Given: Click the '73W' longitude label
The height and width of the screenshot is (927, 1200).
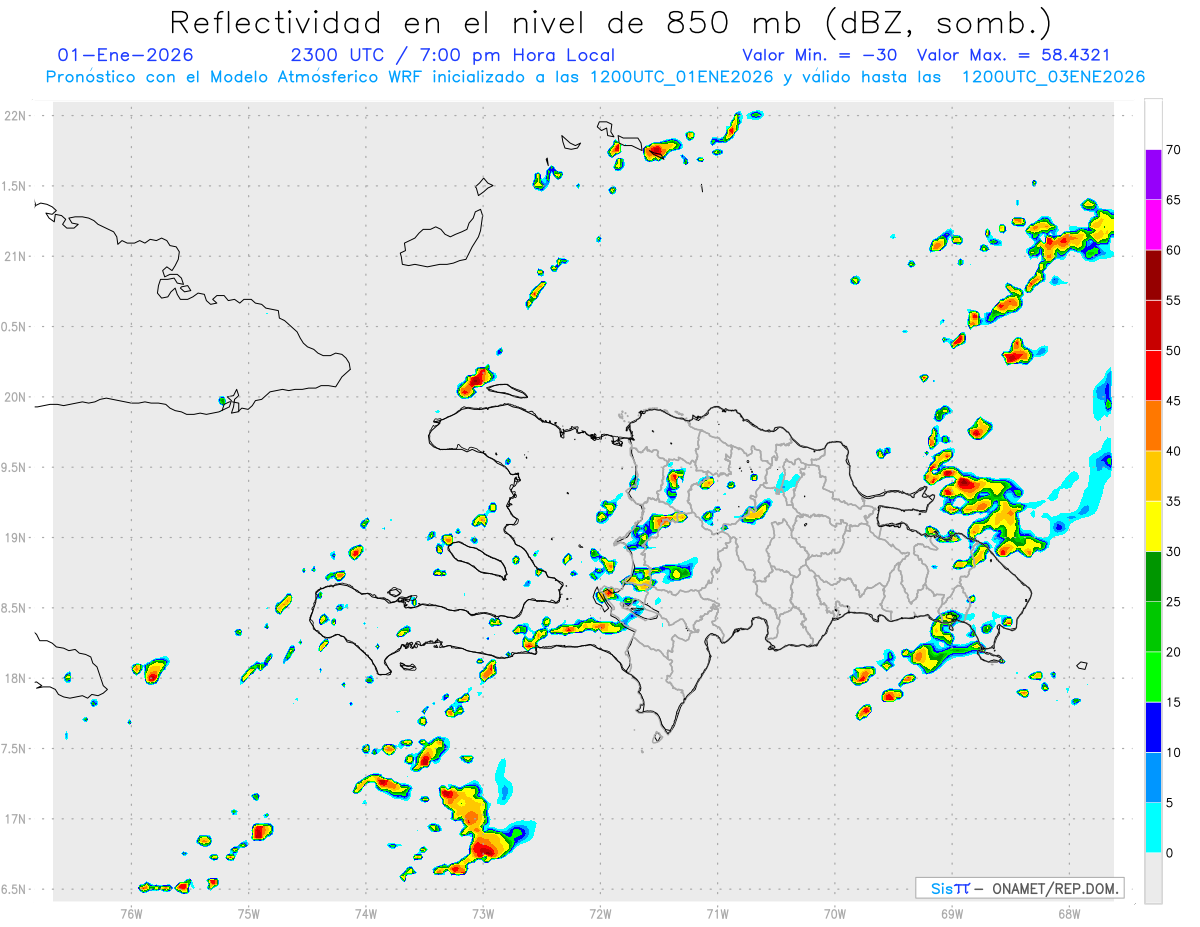Looking at the screenshot, I should pos(483,912).
